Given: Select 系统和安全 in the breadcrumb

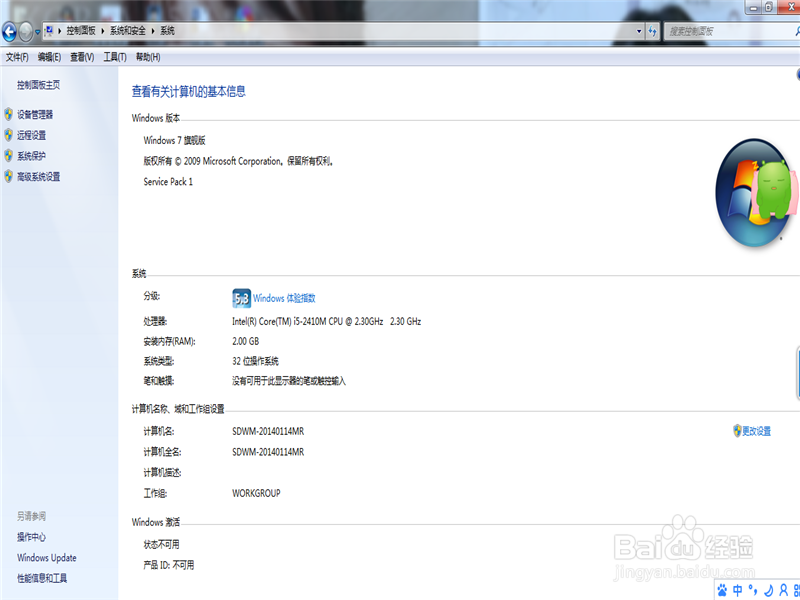Looking at the screenshot, I should click(x=128, y=31).
